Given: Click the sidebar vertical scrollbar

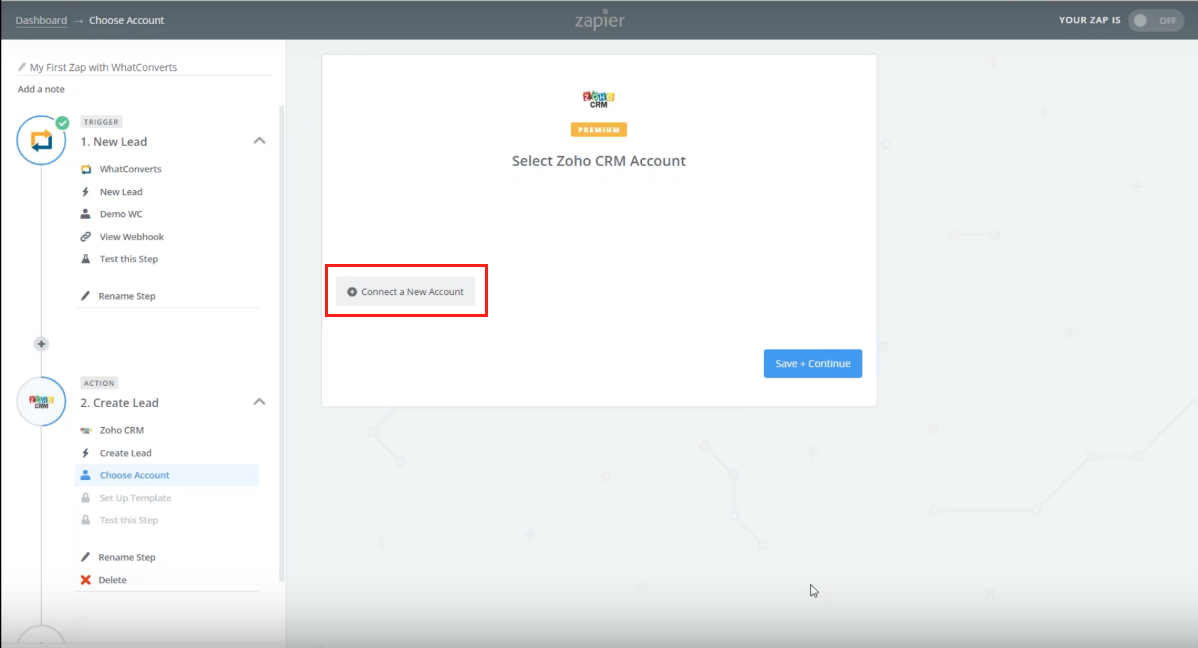Looking at the screenshot, I should click(281, 344).
